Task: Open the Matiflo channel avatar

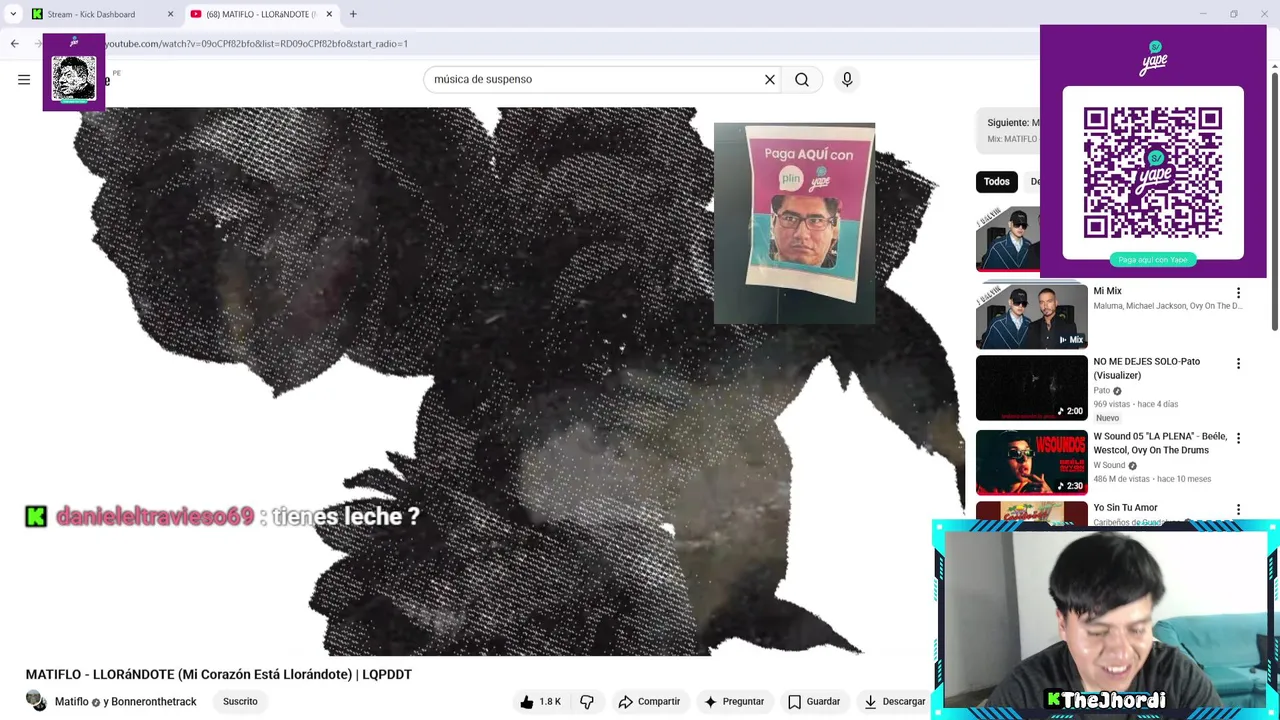Action: tap(36, 701)
